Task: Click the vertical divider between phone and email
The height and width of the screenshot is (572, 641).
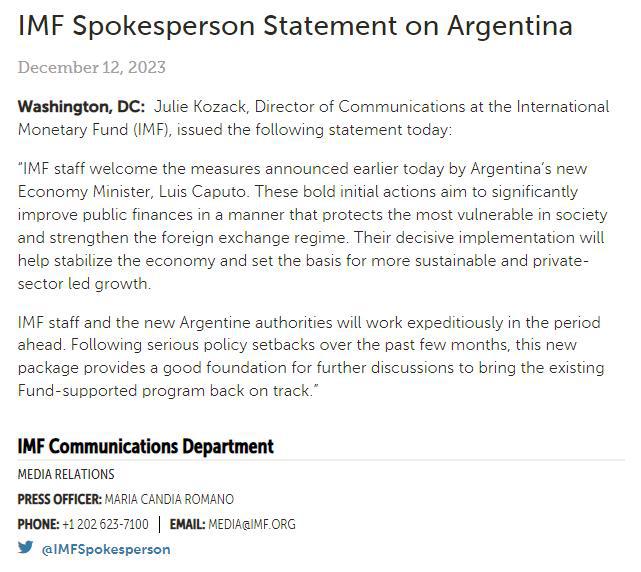Action: coord(159,524)
